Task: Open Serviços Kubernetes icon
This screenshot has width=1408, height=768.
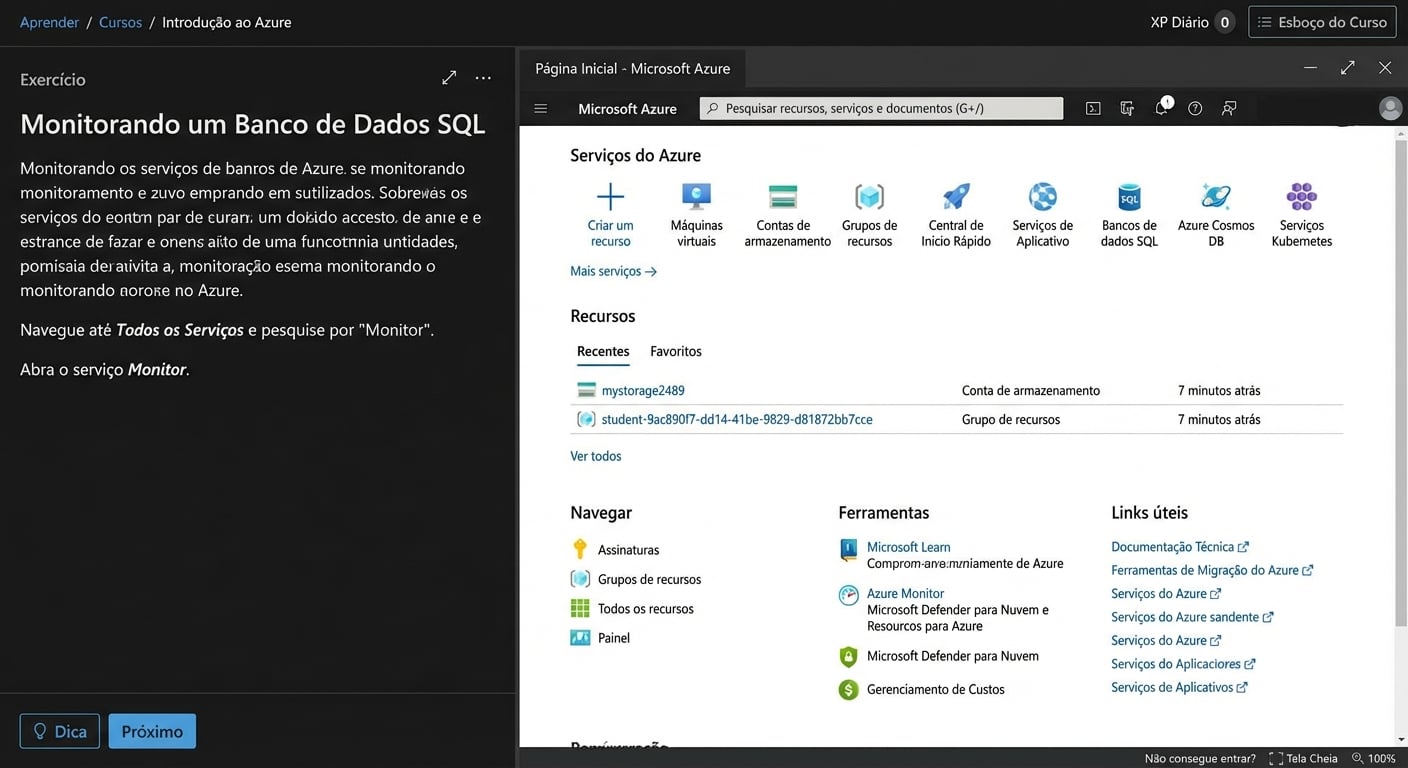Action: pyautogui.click(x=1302, y=196)
